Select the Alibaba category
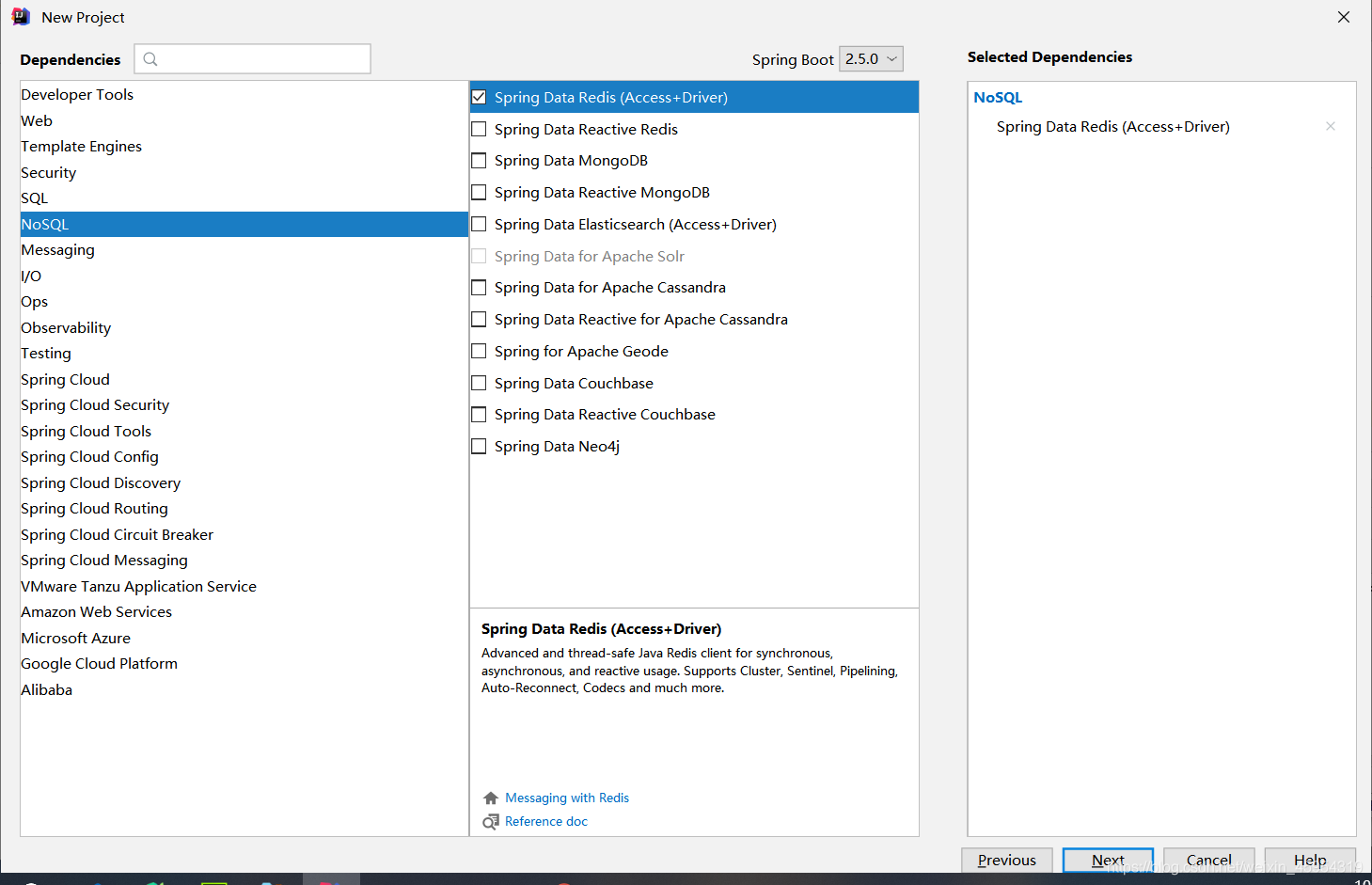The width and height of the screenshot is (1372, 885). pyautogui.click(x=244, y=689)
